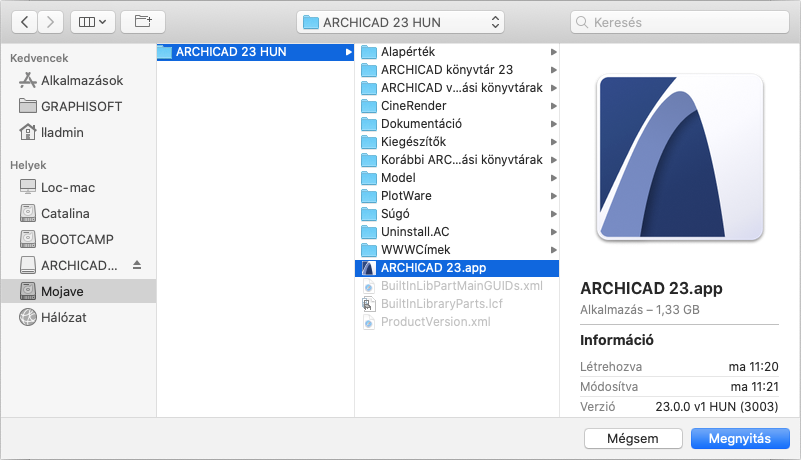This screenshot has width=801, height=460.
Task: Click ARCHICAD 23.app title in preview
Action: [651, 288]
